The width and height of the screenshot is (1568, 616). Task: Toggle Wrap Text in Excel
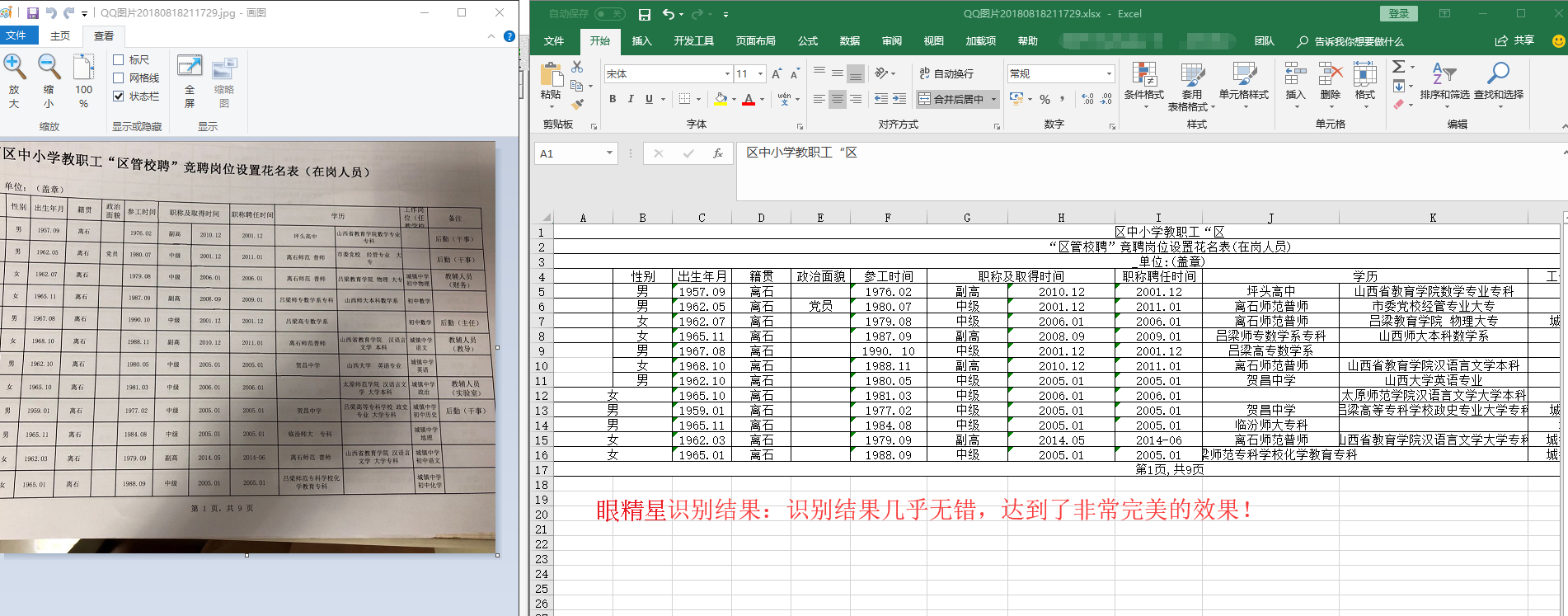coord(946,74)
